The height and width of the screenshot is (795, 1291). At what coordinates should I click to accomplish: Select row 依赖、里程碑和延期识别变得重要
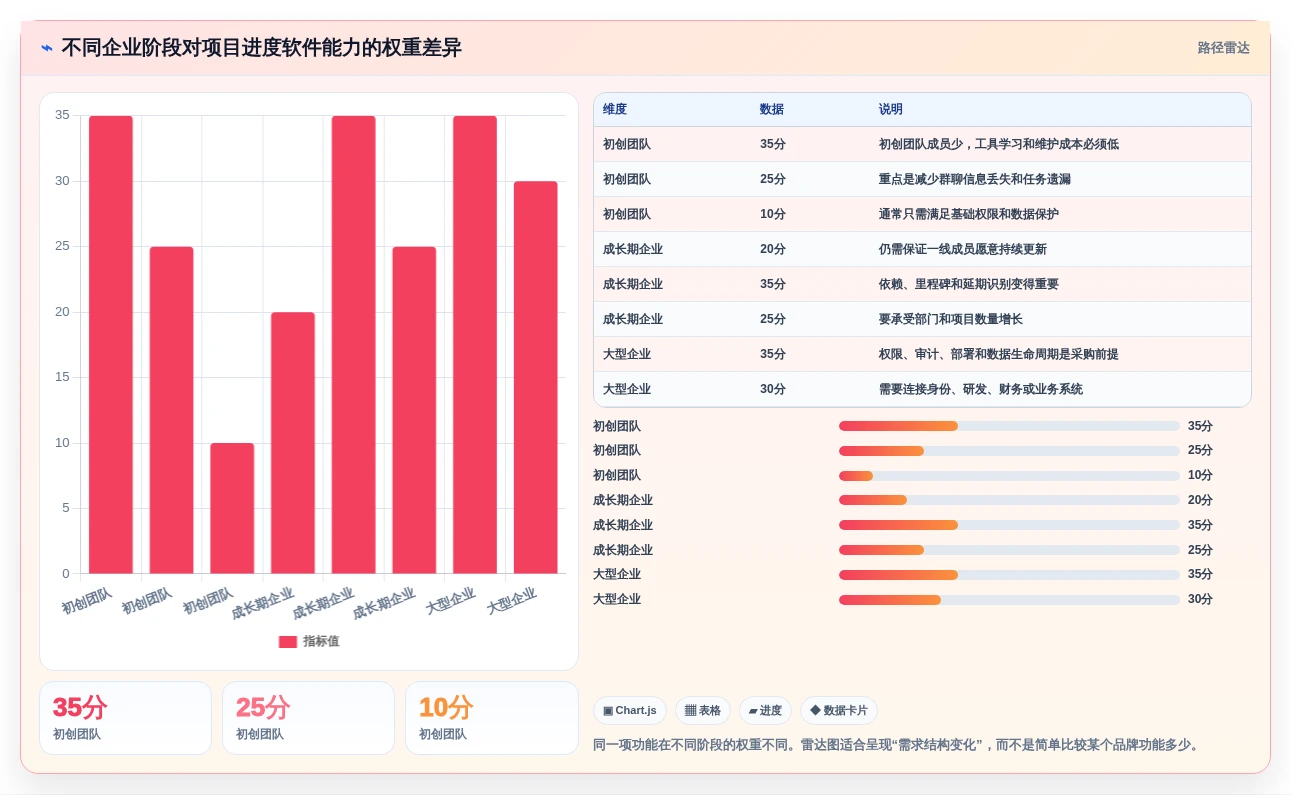tap(922, 284)
